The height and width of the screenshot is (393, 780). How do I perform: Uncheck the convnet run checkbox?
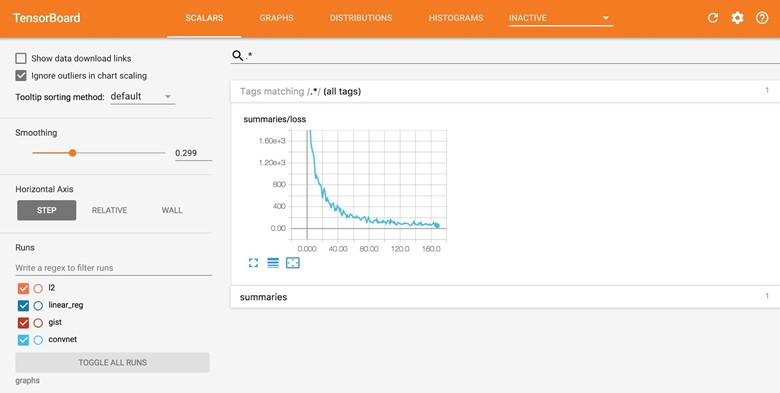[x=23, y=340]
